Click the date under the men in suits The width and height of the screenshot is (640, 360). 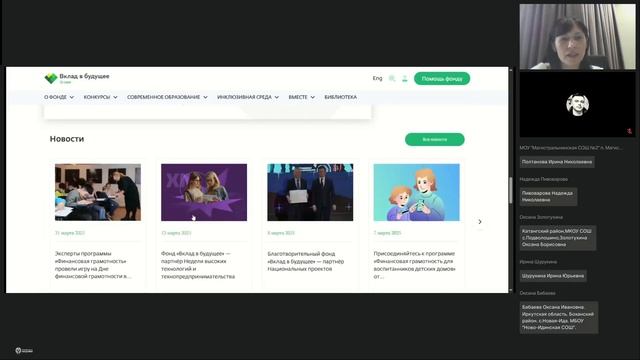point(281,233)
